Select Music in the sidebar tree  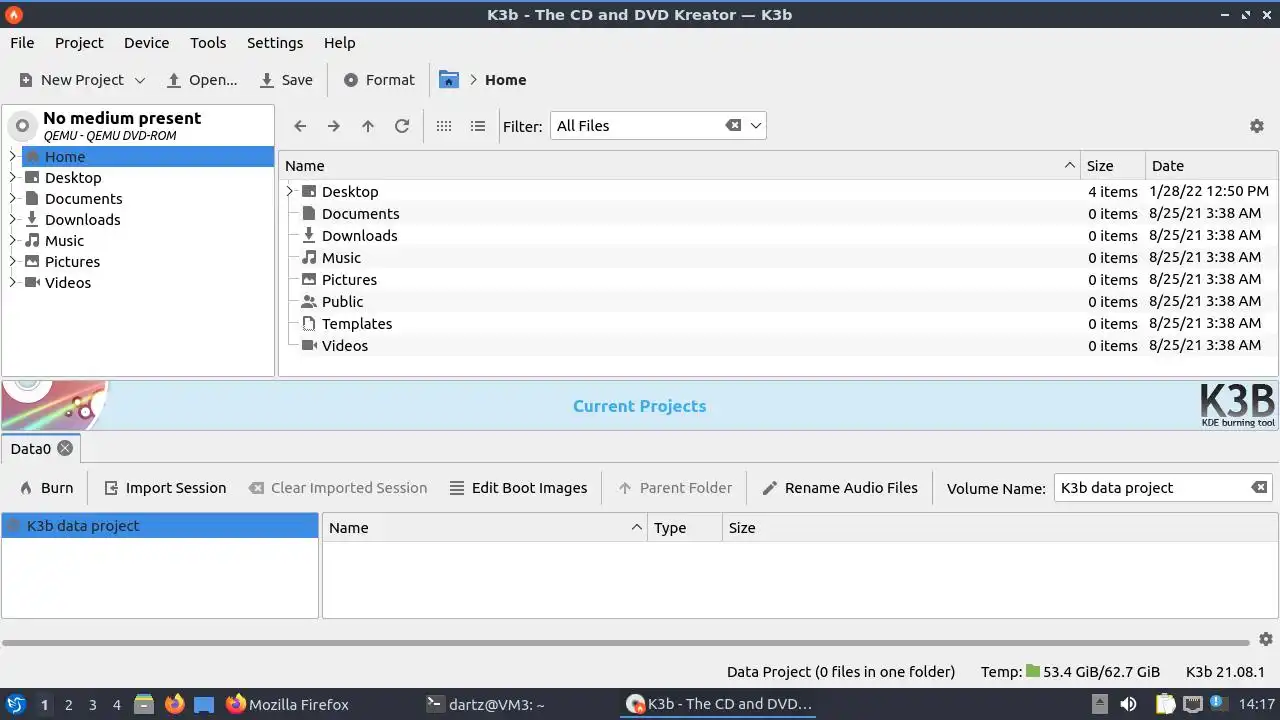point(64,241)
